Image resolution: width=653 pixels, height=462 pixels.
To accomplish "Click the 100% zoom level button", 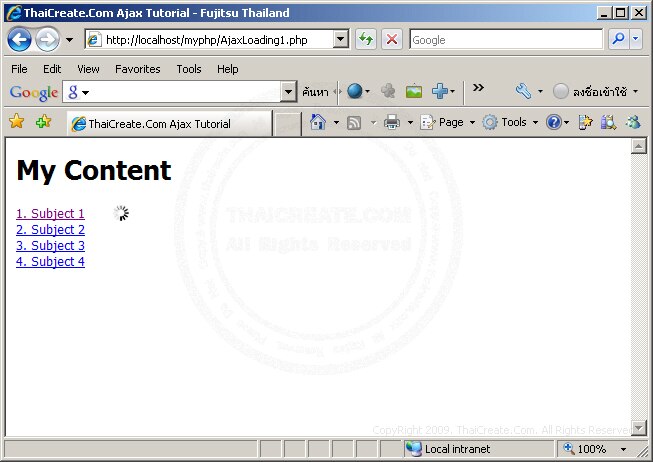I will coord(585,449).
